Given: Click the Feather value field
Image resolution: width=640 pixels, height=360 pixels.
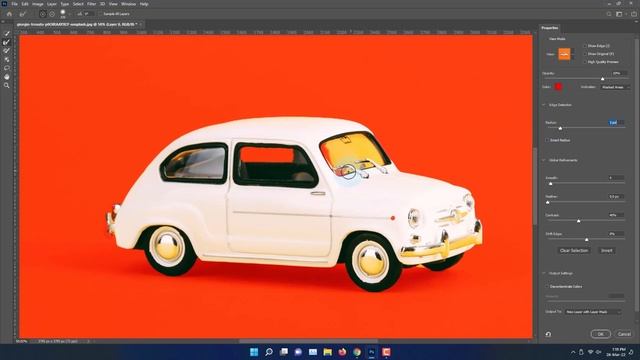Looking at the screenshot, I should 616,197.
